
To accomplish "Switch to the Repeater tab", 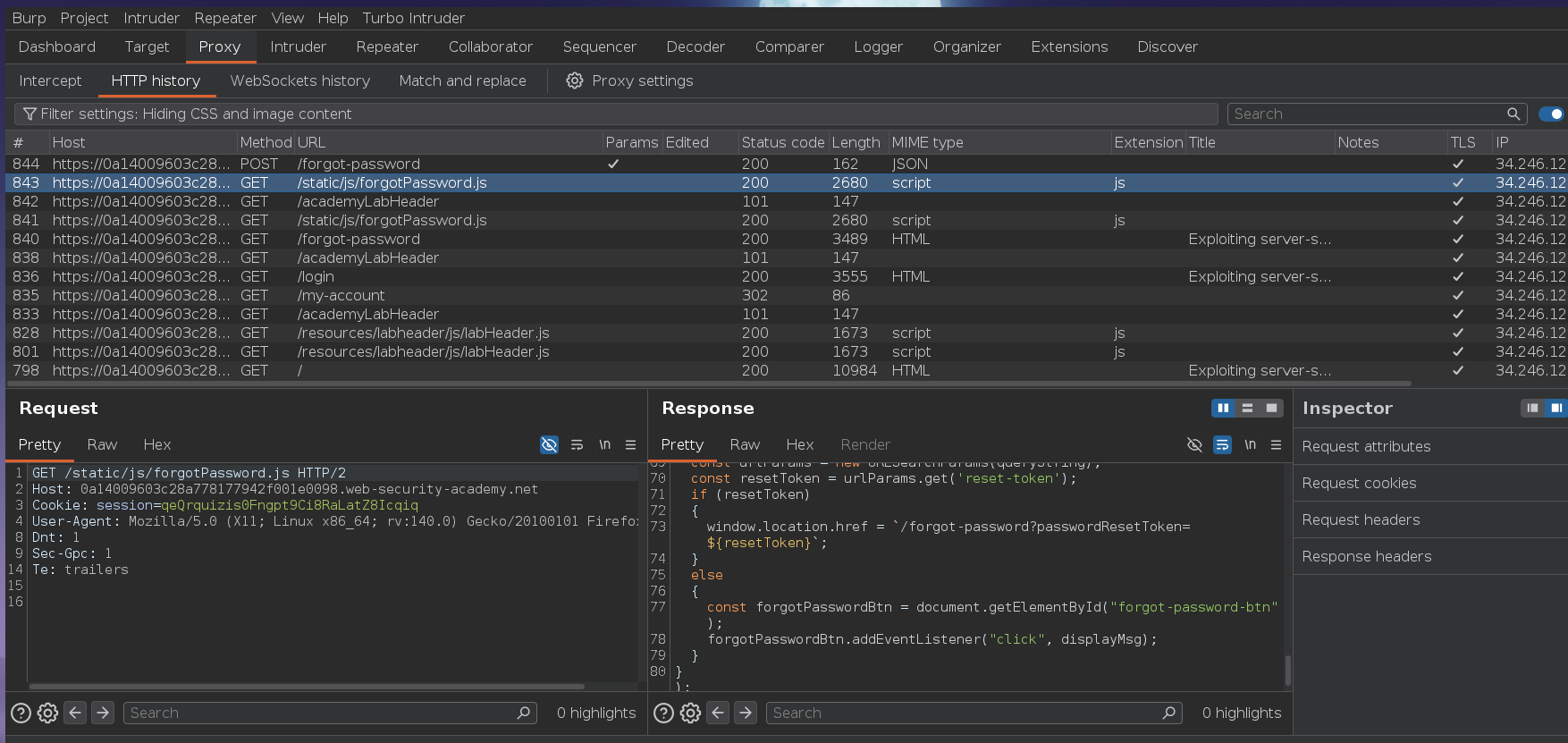I will (x=387, y=46).
